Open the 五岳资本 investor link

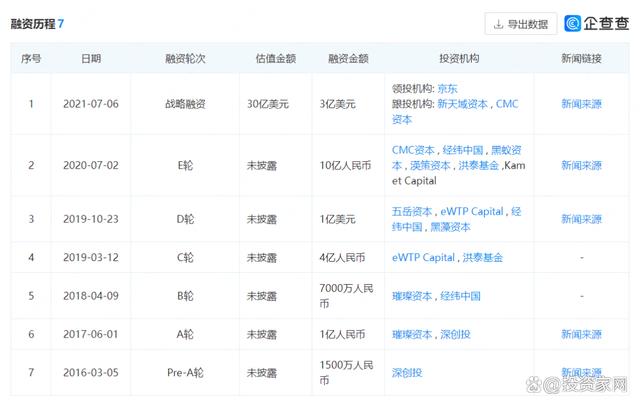point(412,212)
